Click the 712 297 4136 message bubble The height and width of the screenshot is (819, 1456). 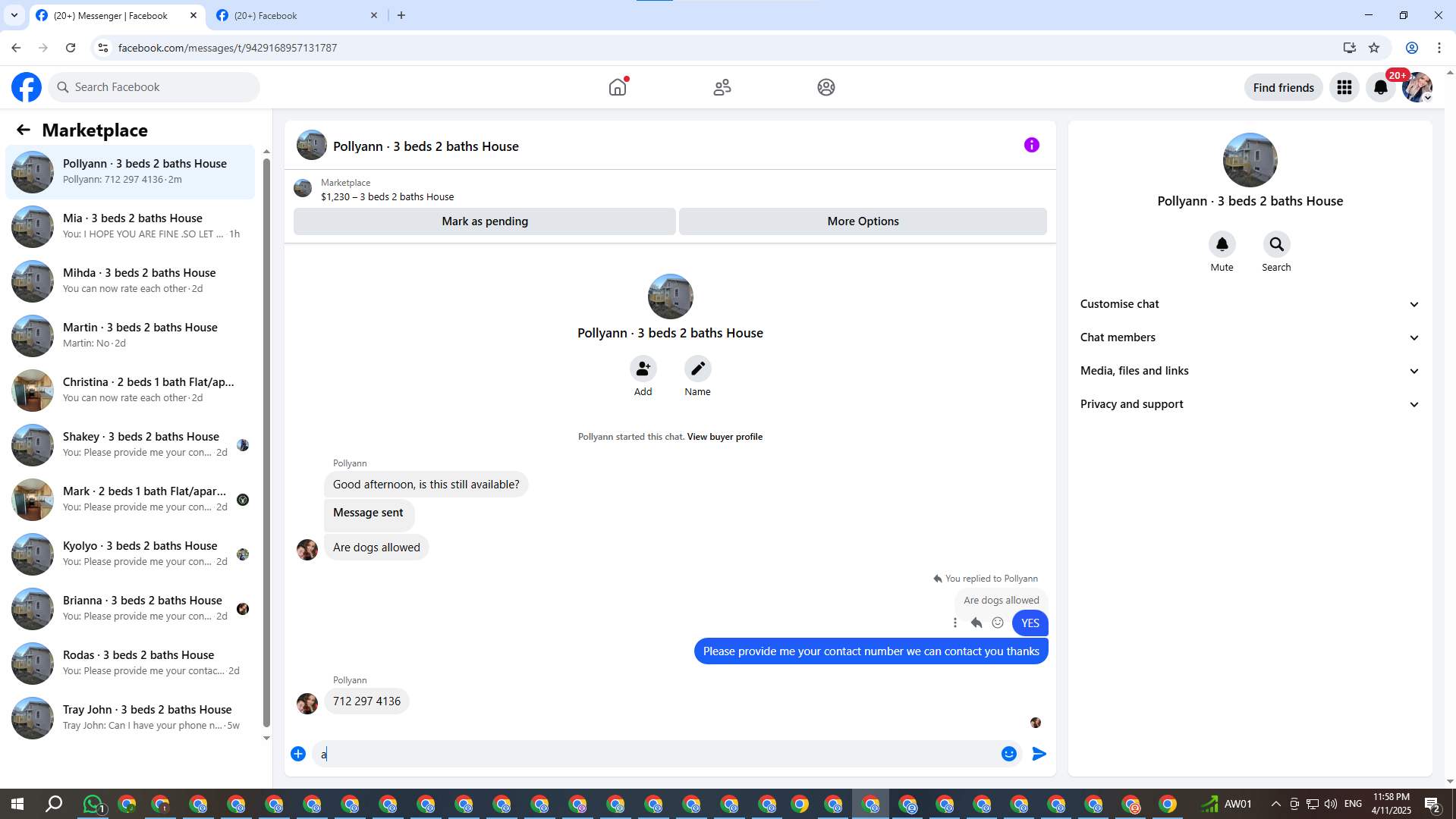[x=366, y=701]
